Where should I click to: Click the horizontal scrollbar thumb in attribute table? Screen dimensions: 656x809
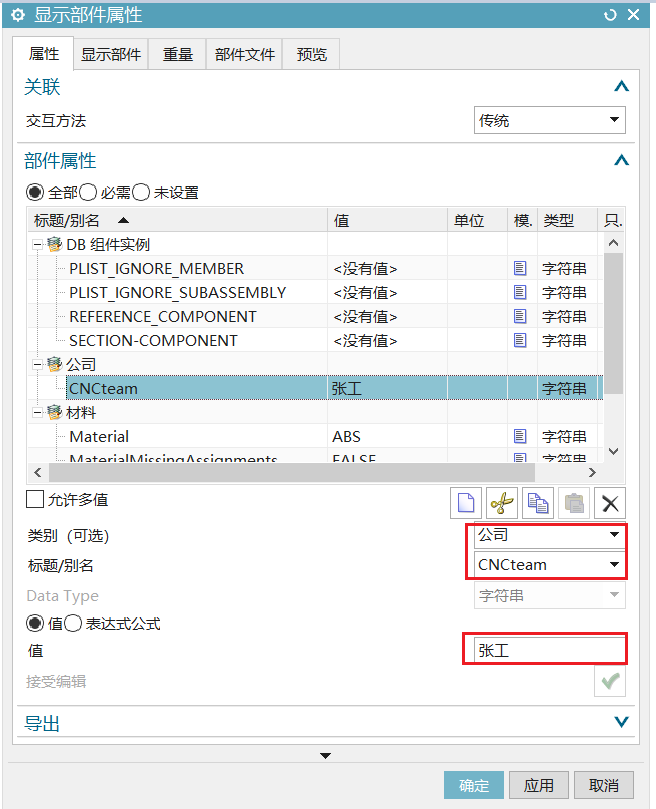coord(292,472)
